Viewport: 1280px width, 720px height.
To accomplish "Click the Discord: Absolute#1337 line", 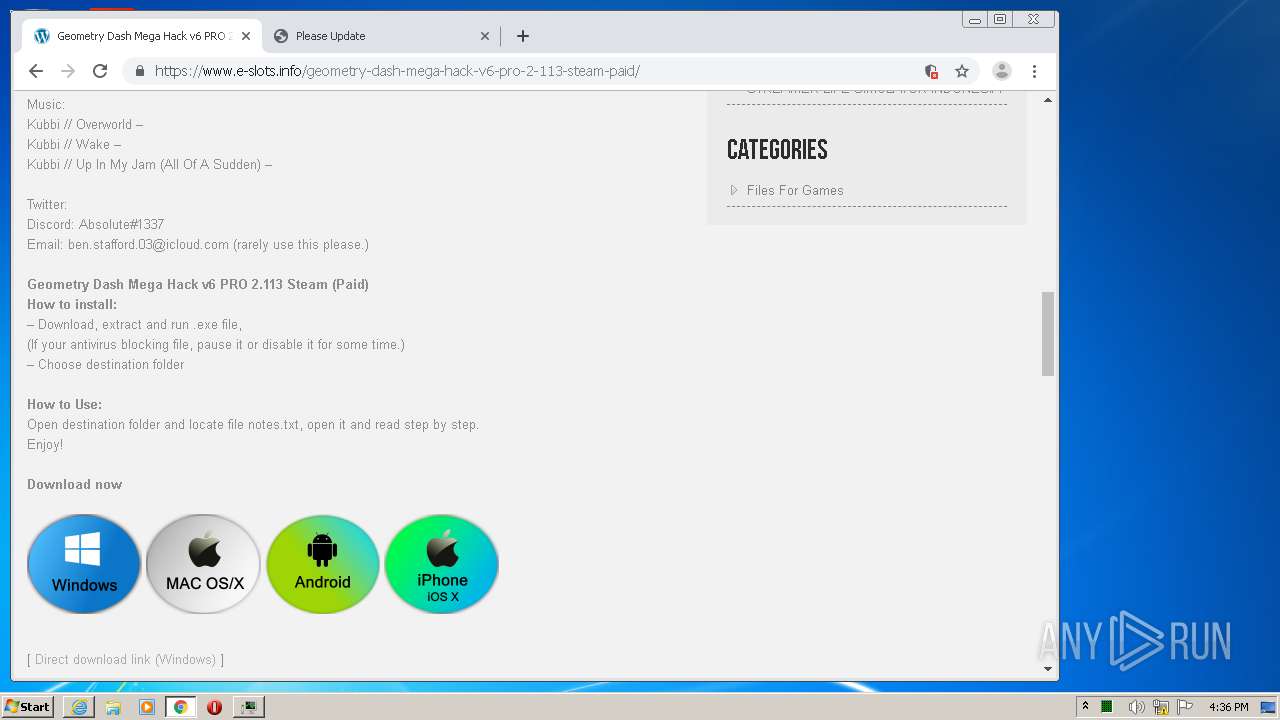I will pos(95,224).
